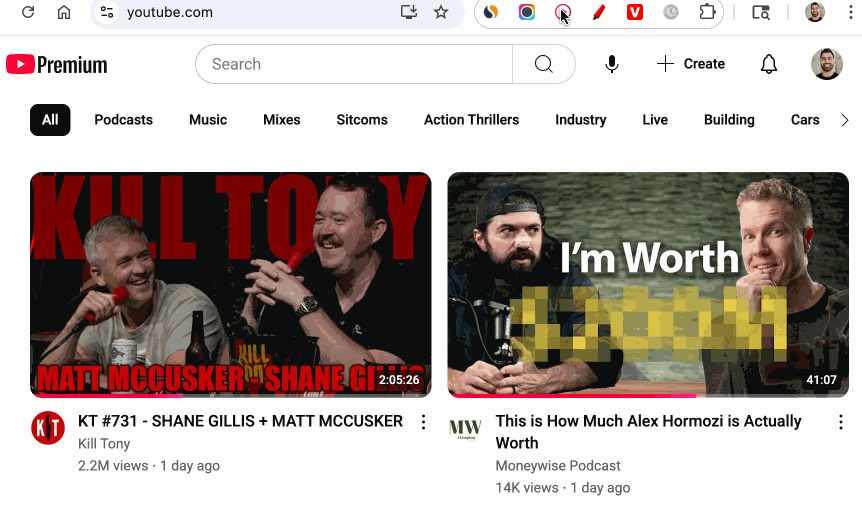
Task: Open site information icon in address bar
Action: tap(107, 12)
